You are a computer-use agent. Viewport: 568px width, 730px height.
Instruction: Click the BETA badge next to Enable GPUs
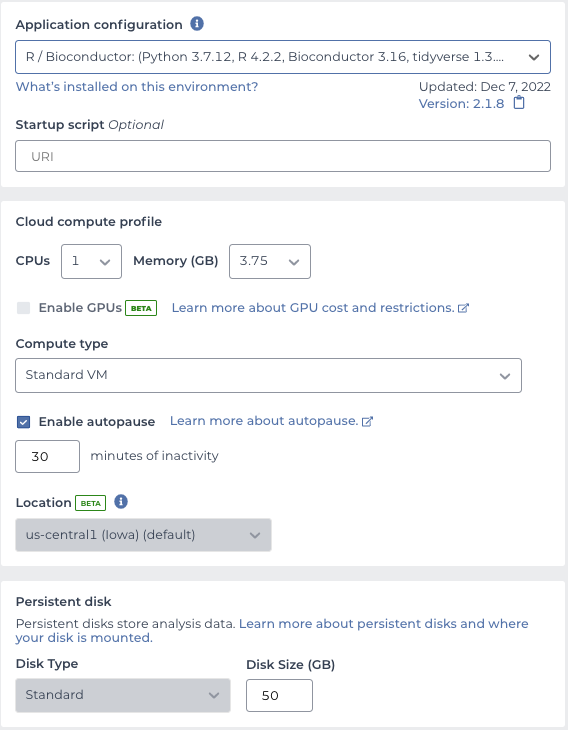(x=141, y=308)
